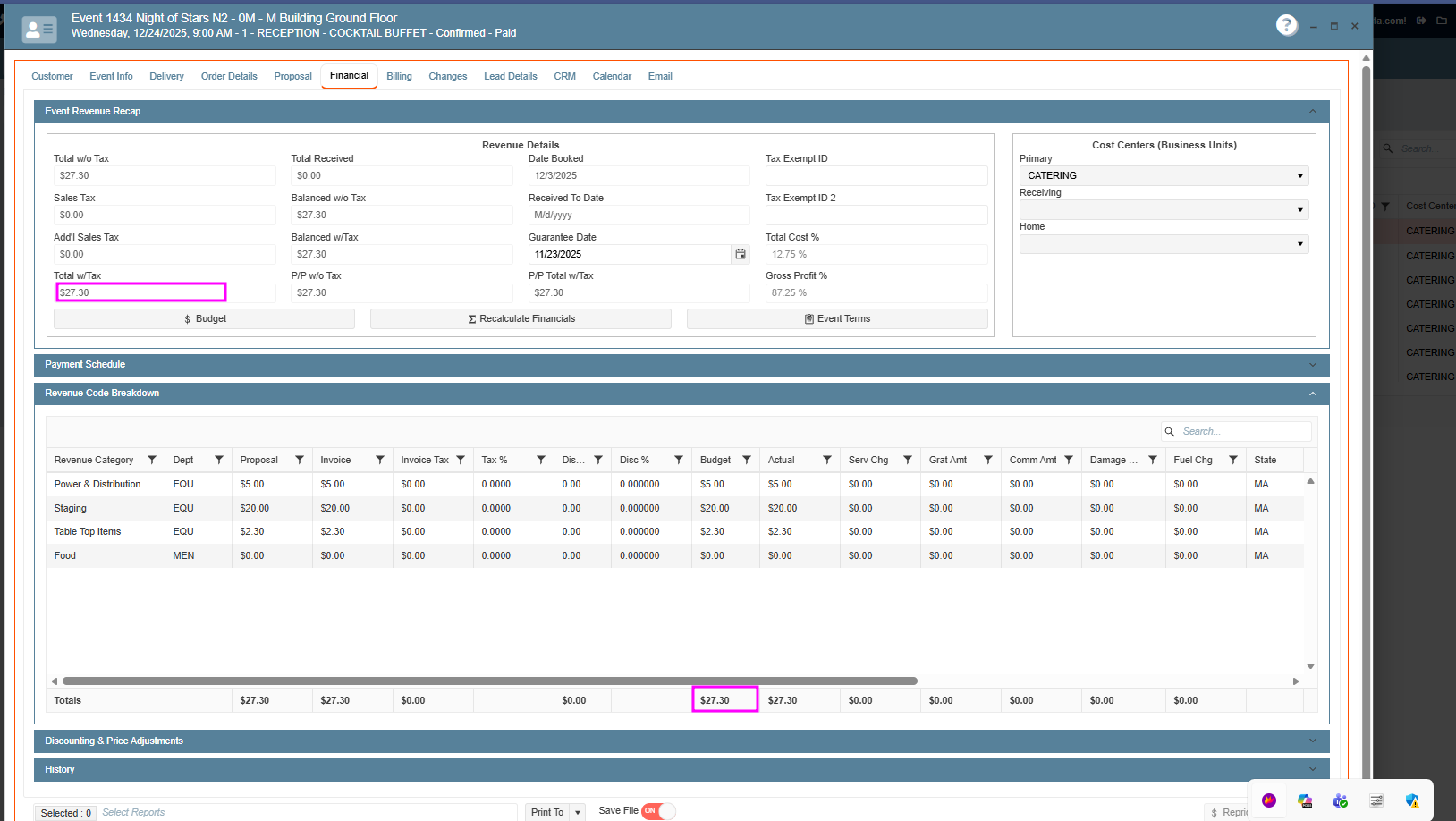Click the customer contact card icon
This screenshot has height=821, width=1456.
point(39,30)
